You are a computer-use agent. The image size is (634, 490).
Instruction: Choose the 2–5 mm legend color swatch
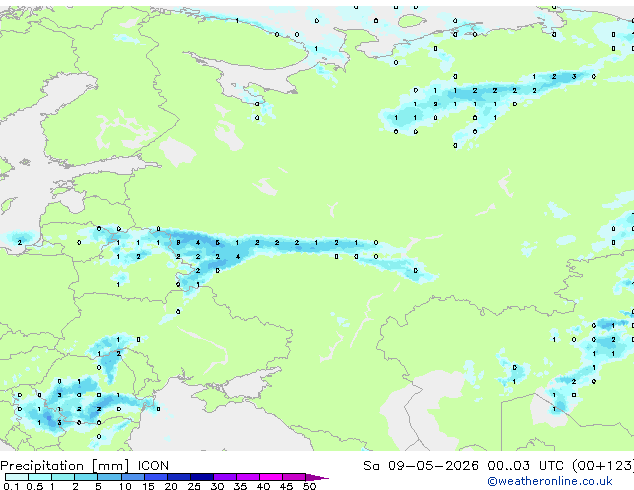click(x=86, y=477)
